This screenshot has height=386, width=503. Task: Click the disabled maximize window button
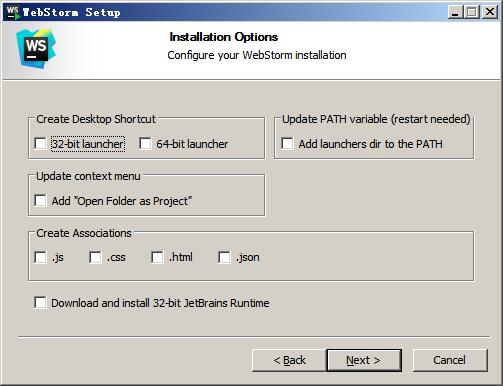tap(472, 12)
